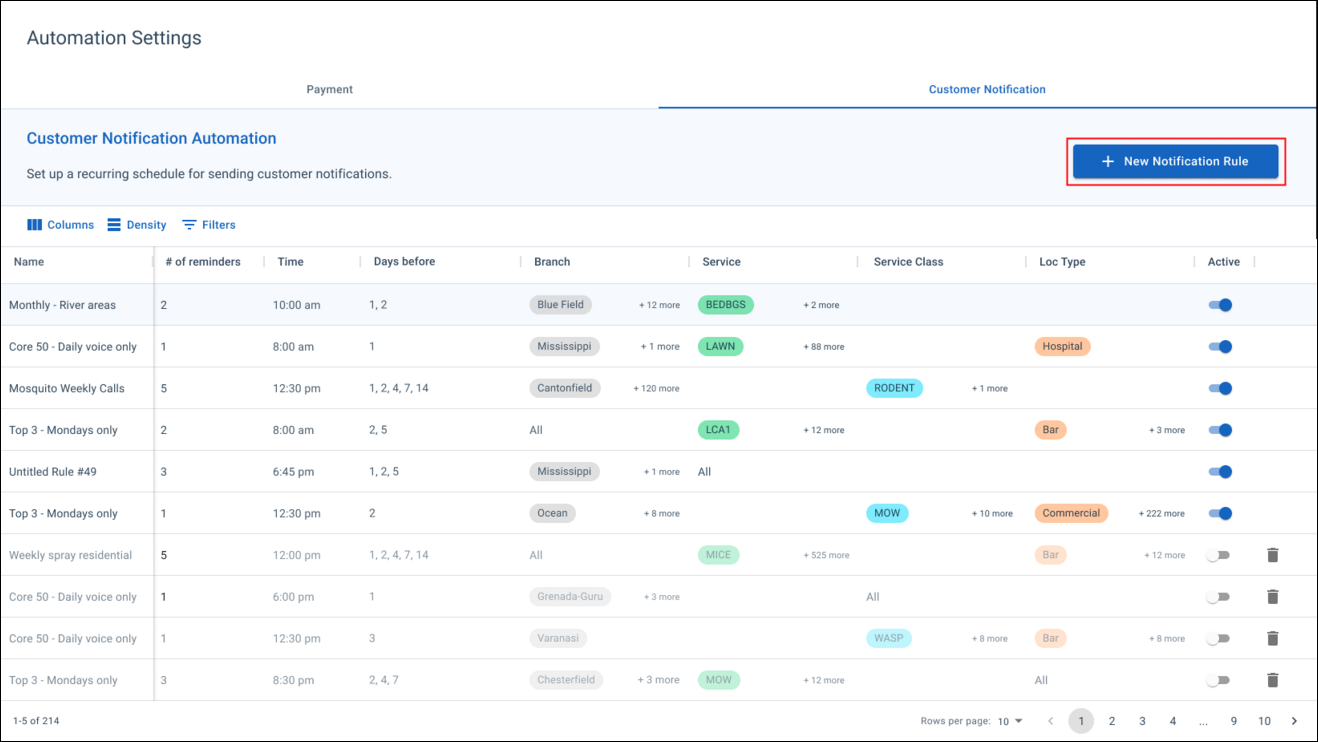Open page 2 of results
The height and width of the screenshot is (742, 1318).
pyautogui.click(x=1111, y=720)
